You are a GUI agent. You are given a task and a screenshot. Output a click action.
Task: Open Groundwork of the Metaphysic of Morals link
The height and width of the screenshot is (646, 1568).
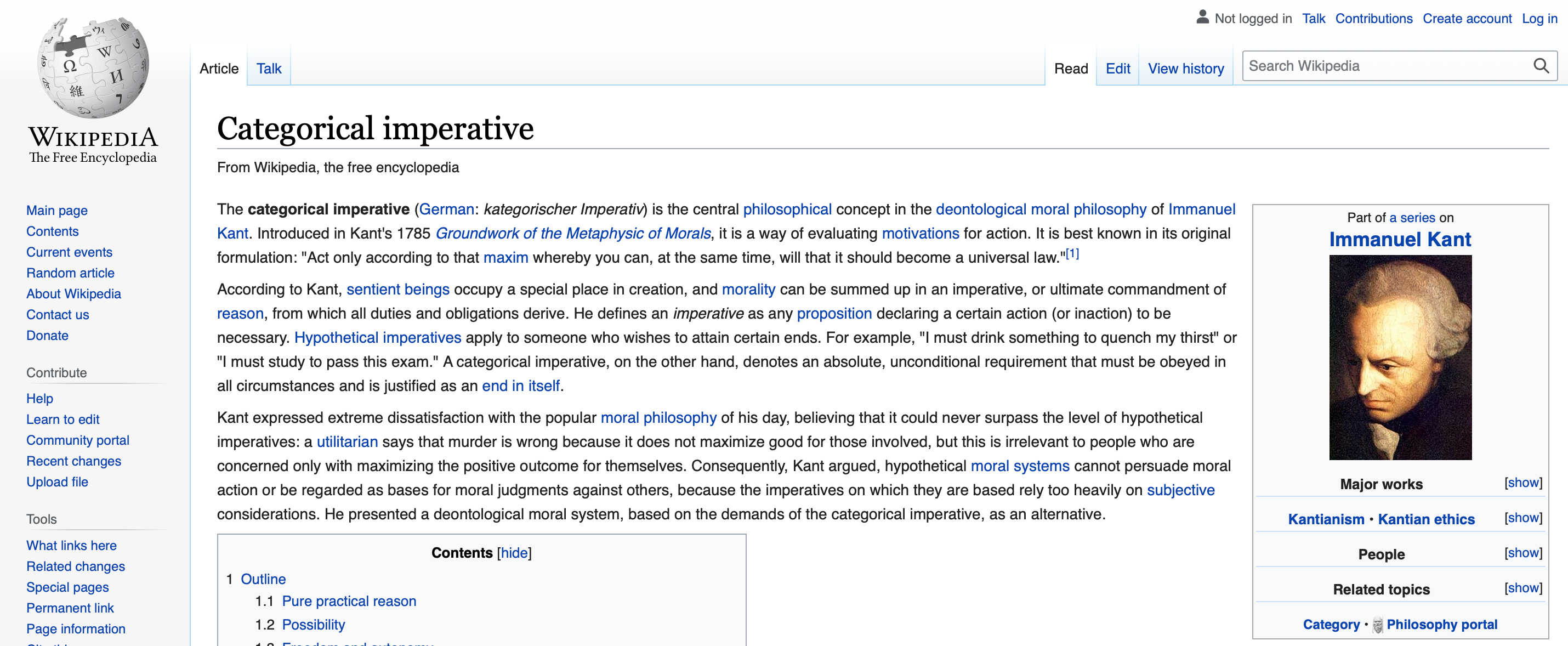point(573,233)
